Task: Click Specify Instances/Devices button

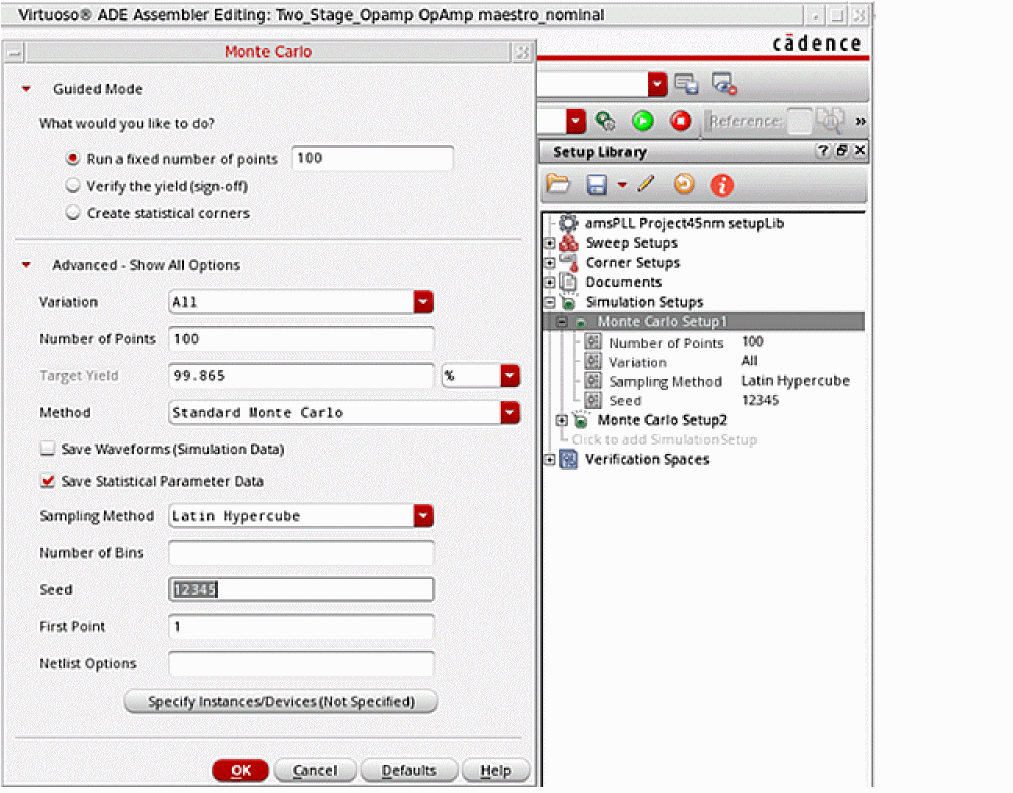Action: (281, 702)
